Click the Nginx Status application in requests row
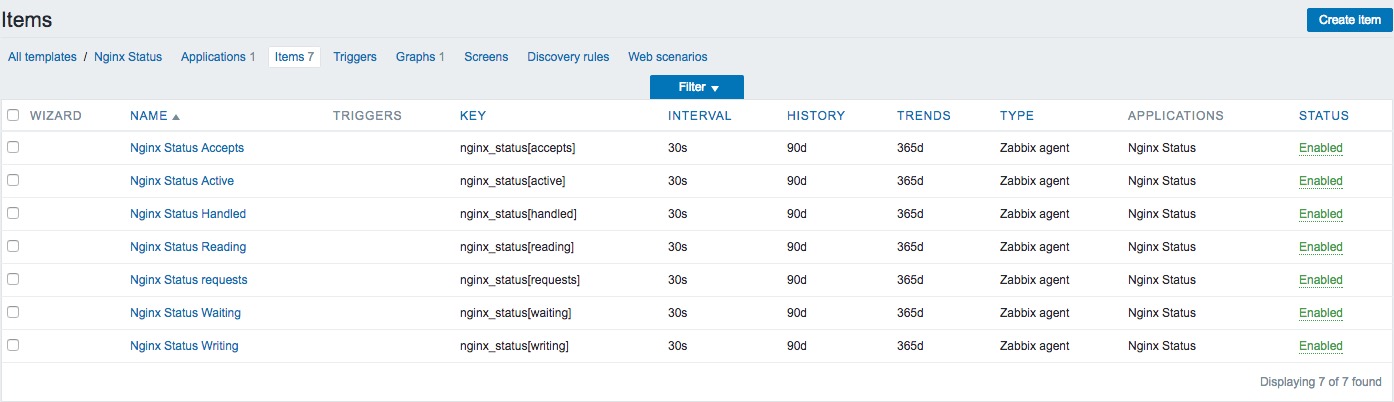 coord(1162,280)
